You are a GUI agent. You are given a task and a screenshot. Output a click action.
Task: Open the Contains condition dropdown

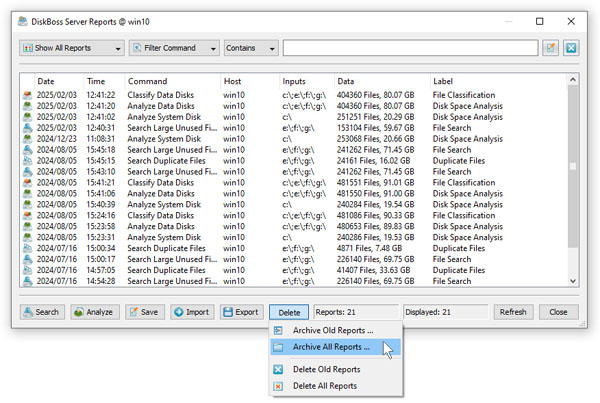tap(251, 48)
